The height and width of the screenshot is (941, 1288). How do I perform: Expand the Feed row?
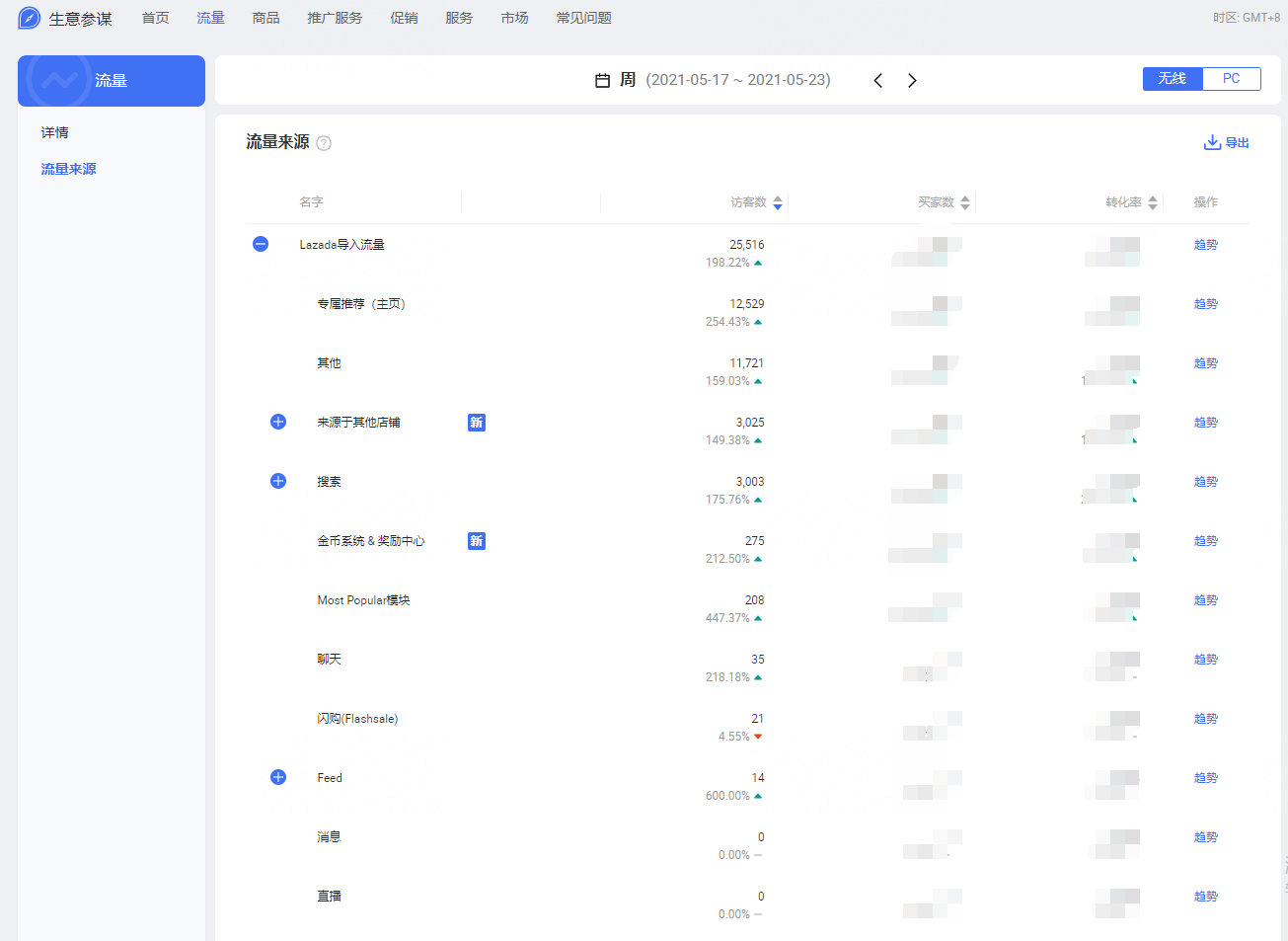[278, 777]
